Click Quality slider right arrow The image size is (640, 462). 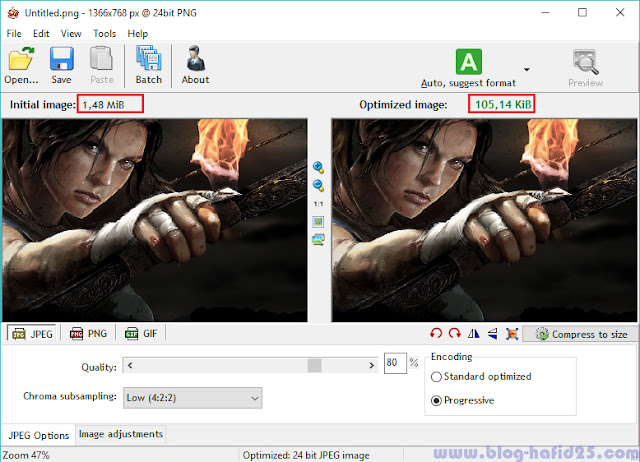[x=371, y=365]
